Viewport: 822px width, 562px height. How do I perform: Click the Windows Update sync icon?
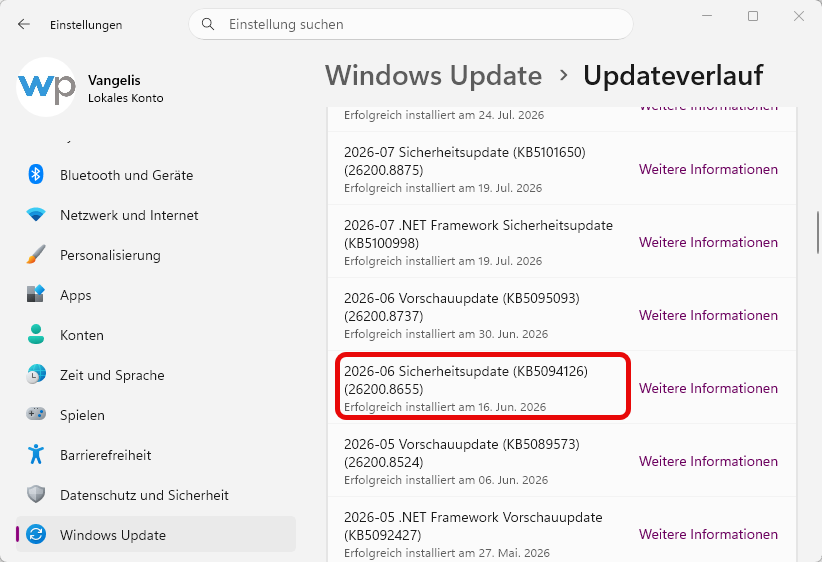[x=36, y=534]
